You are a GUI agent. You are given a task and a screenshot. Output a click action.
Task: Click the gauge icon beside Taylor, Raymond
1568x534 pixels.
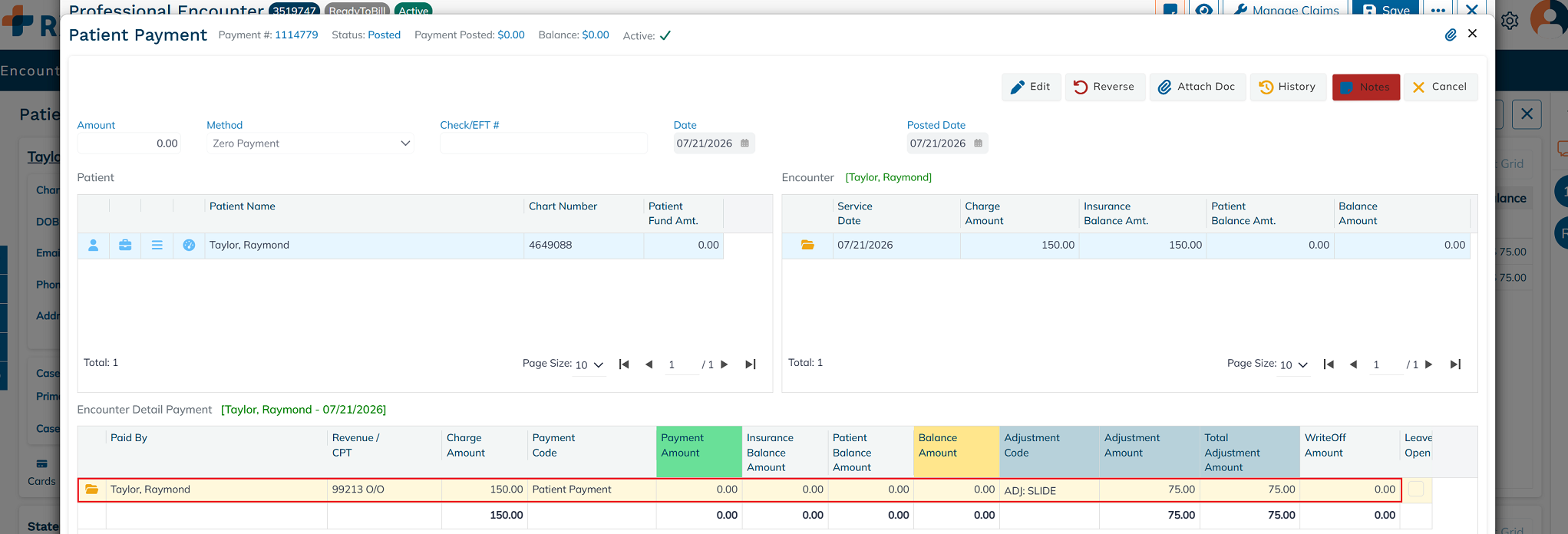click(189, 246)
